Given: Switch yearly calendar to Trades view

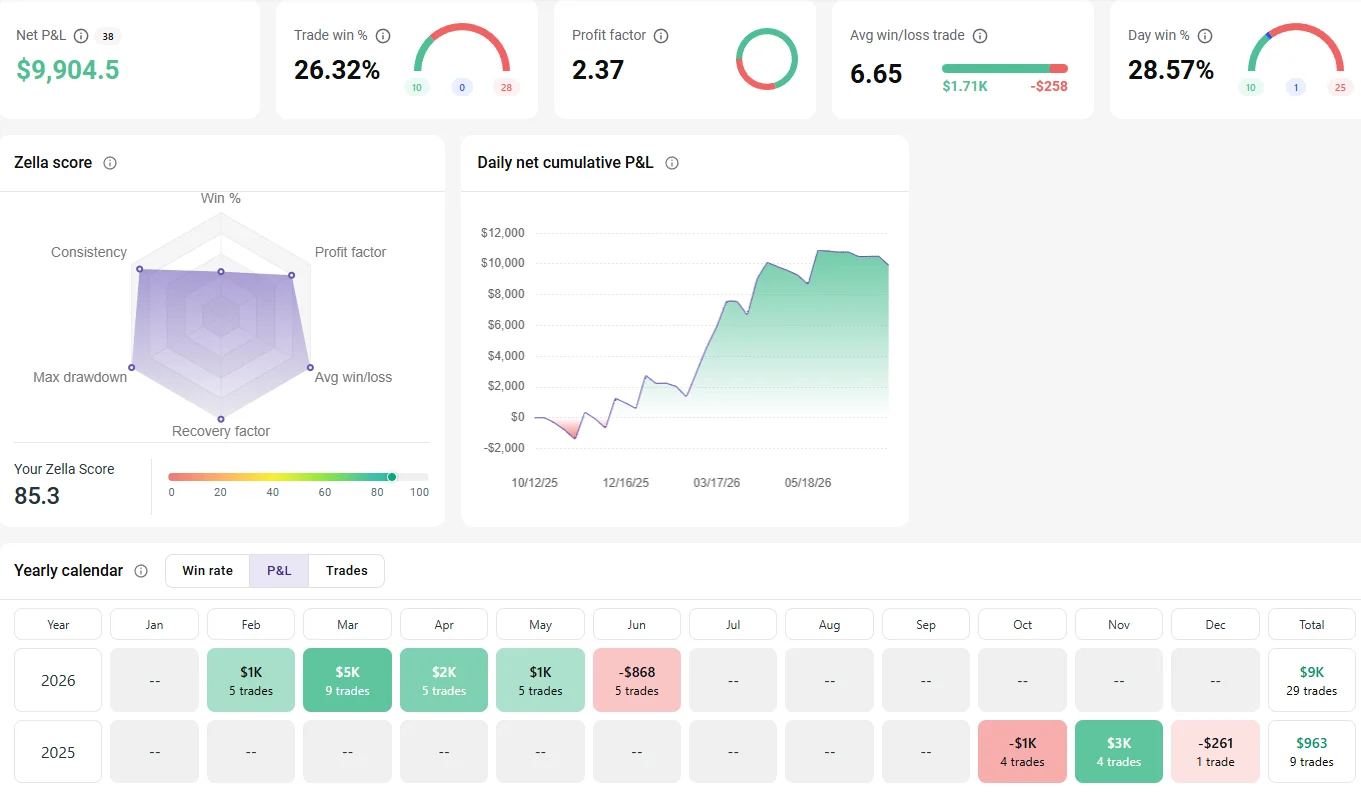Looking at the screenshot, I should point(347,571).
